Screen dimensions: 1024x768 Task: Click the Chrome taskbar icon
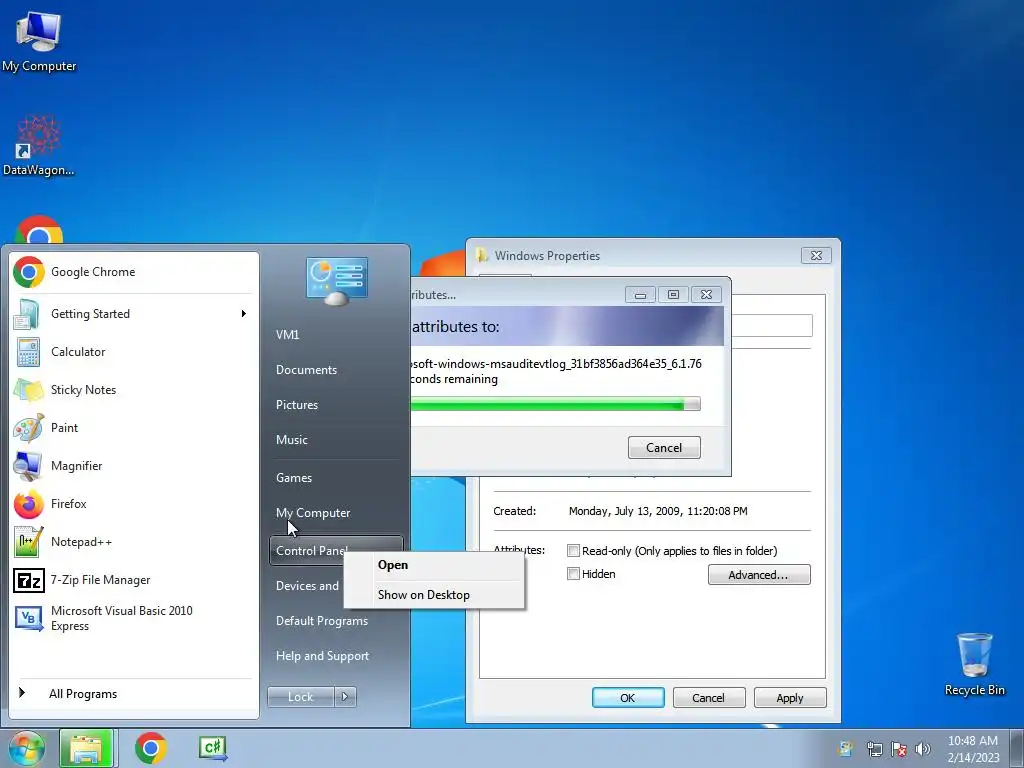[151, 748]
